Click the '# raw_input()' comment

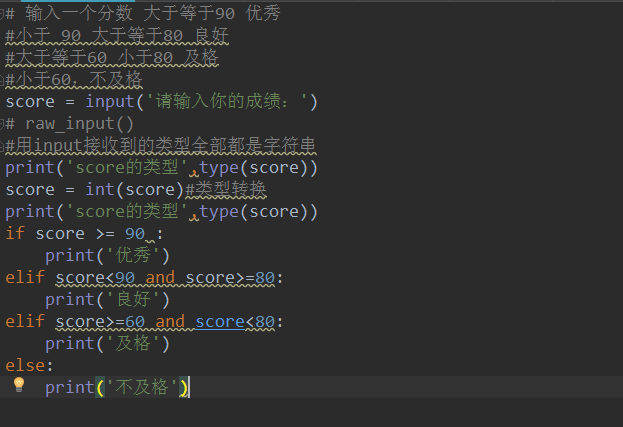click(x=70, y=124)
